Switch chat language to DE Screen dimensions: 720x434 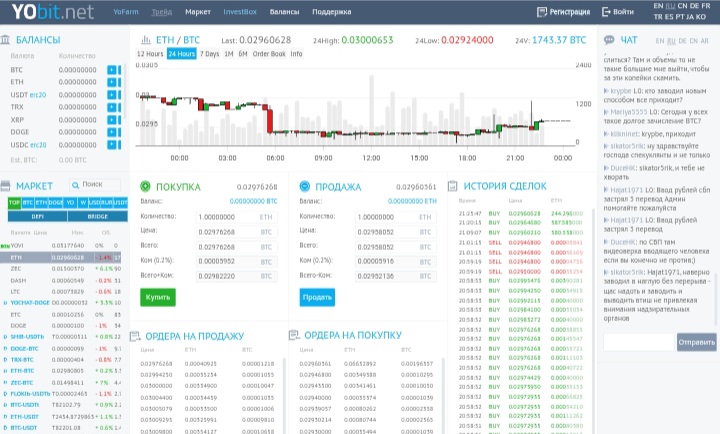point(682,41)
